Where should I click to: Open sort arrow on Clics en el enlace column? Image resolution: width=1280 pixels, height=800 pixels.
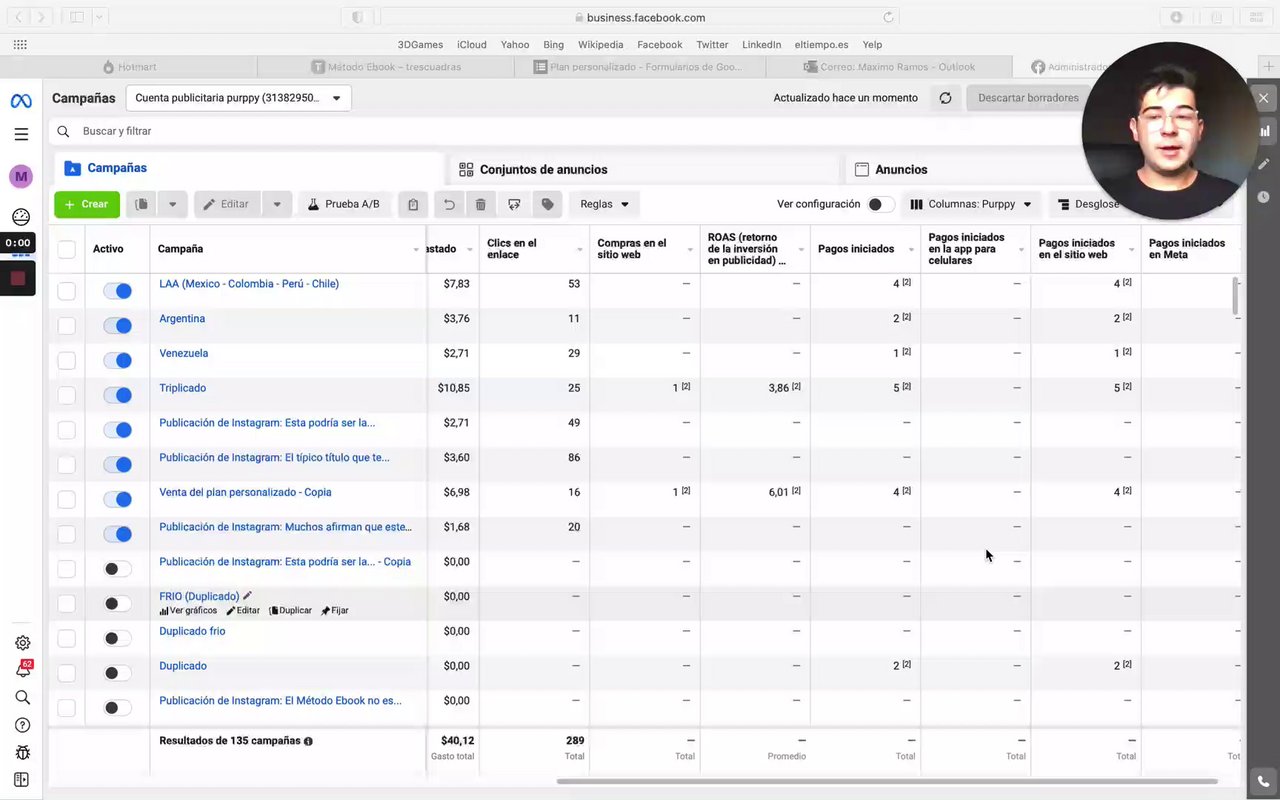(580, 249)
